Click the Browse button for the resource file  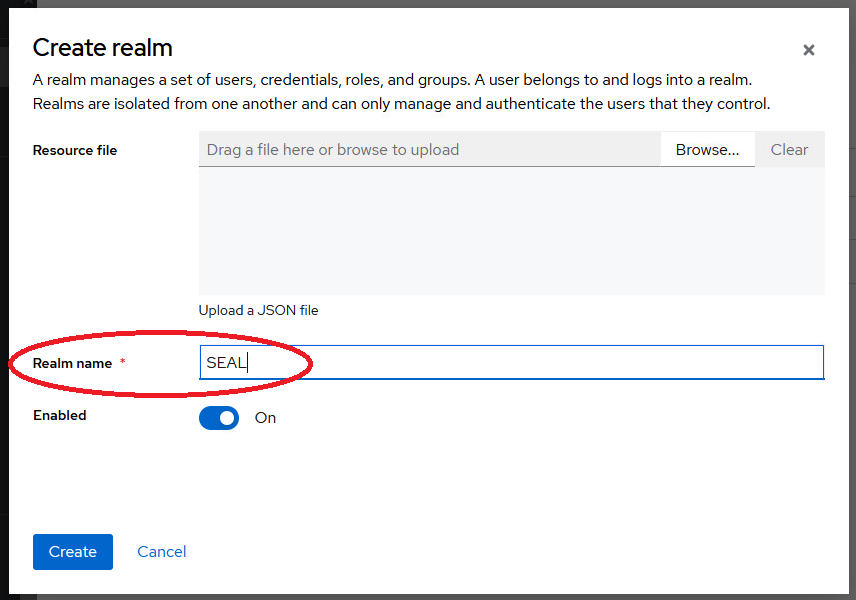[x=707, y=149]
